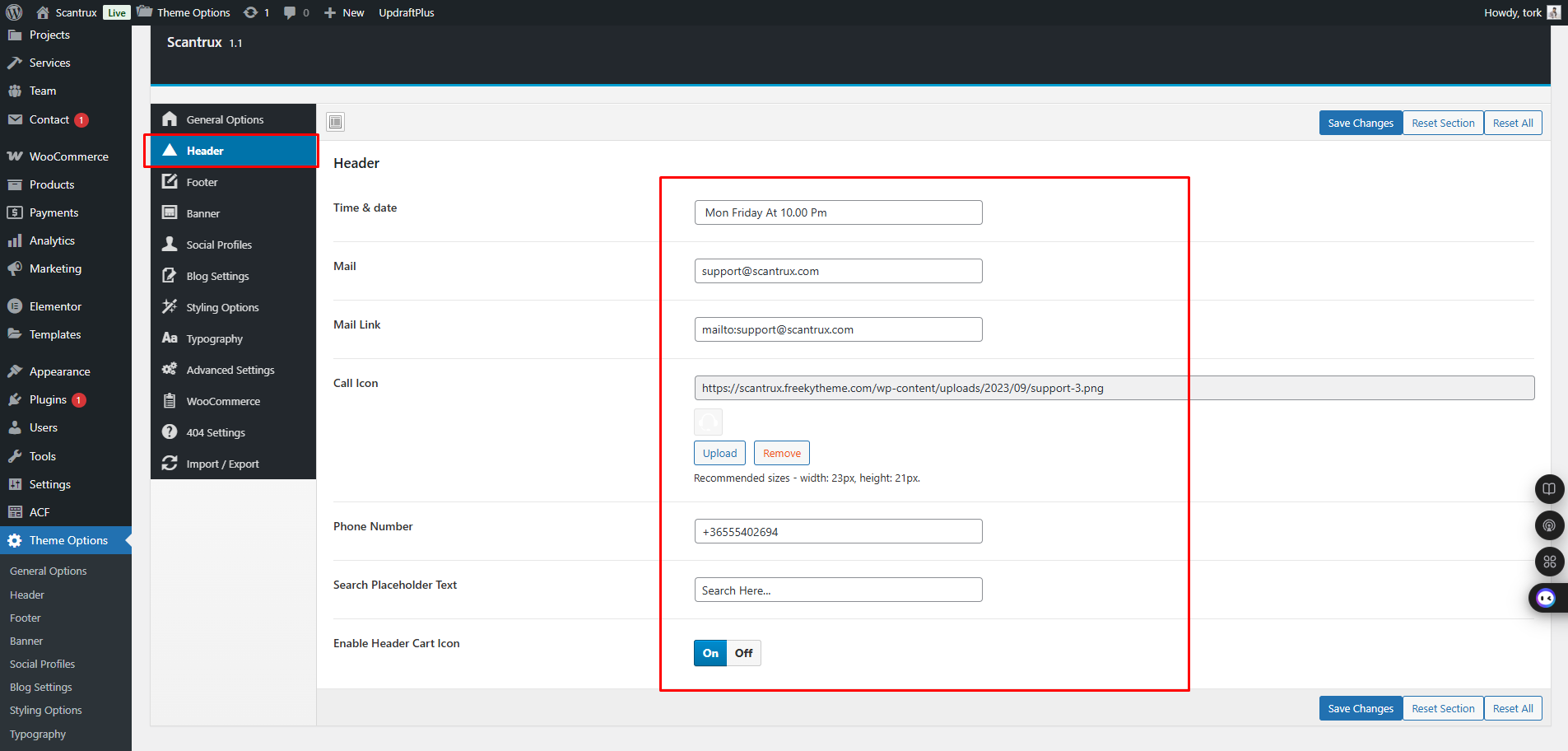Turn On the Header Cart Icon

point(710,653)
